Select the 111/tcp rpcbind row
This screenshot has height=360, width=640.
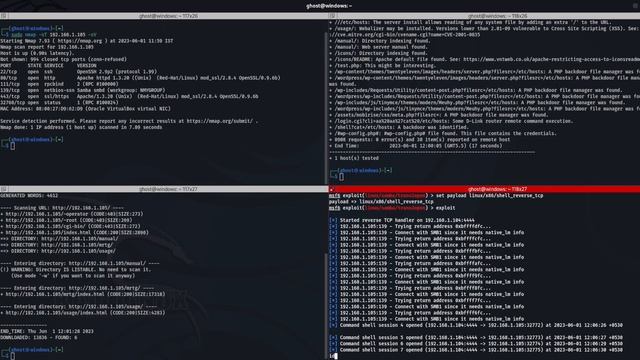point(59,84)
